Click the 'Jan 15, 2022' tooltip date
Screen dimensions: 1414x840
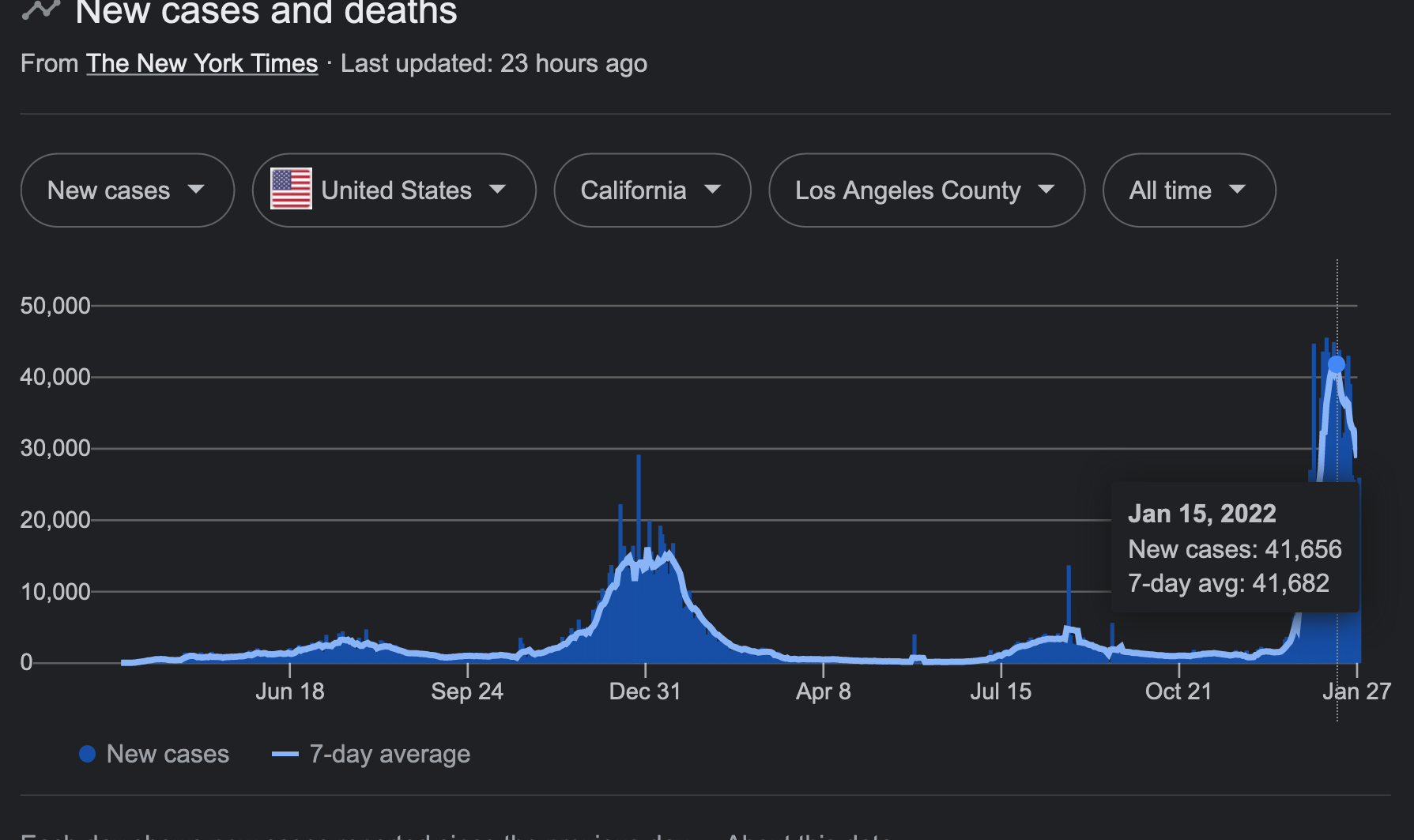[x=1202, y=514]
